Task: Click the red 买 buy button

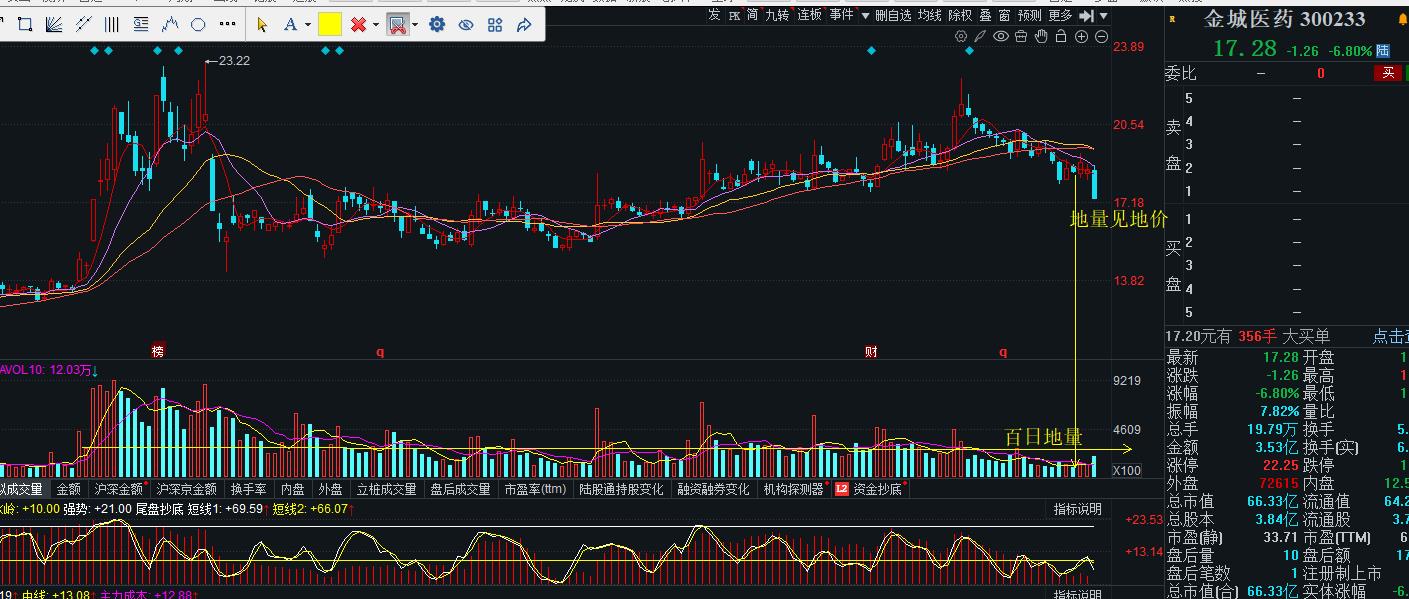Action: tap(1387, 73)
